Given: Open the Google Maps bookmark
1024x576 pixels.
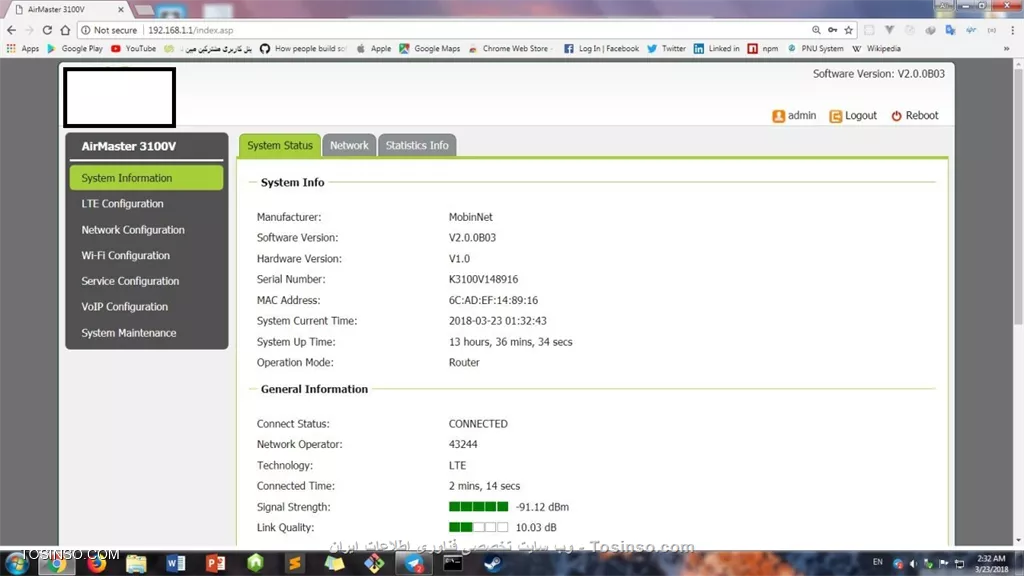Looking at the screenshot, I should (x=430, y=48).
